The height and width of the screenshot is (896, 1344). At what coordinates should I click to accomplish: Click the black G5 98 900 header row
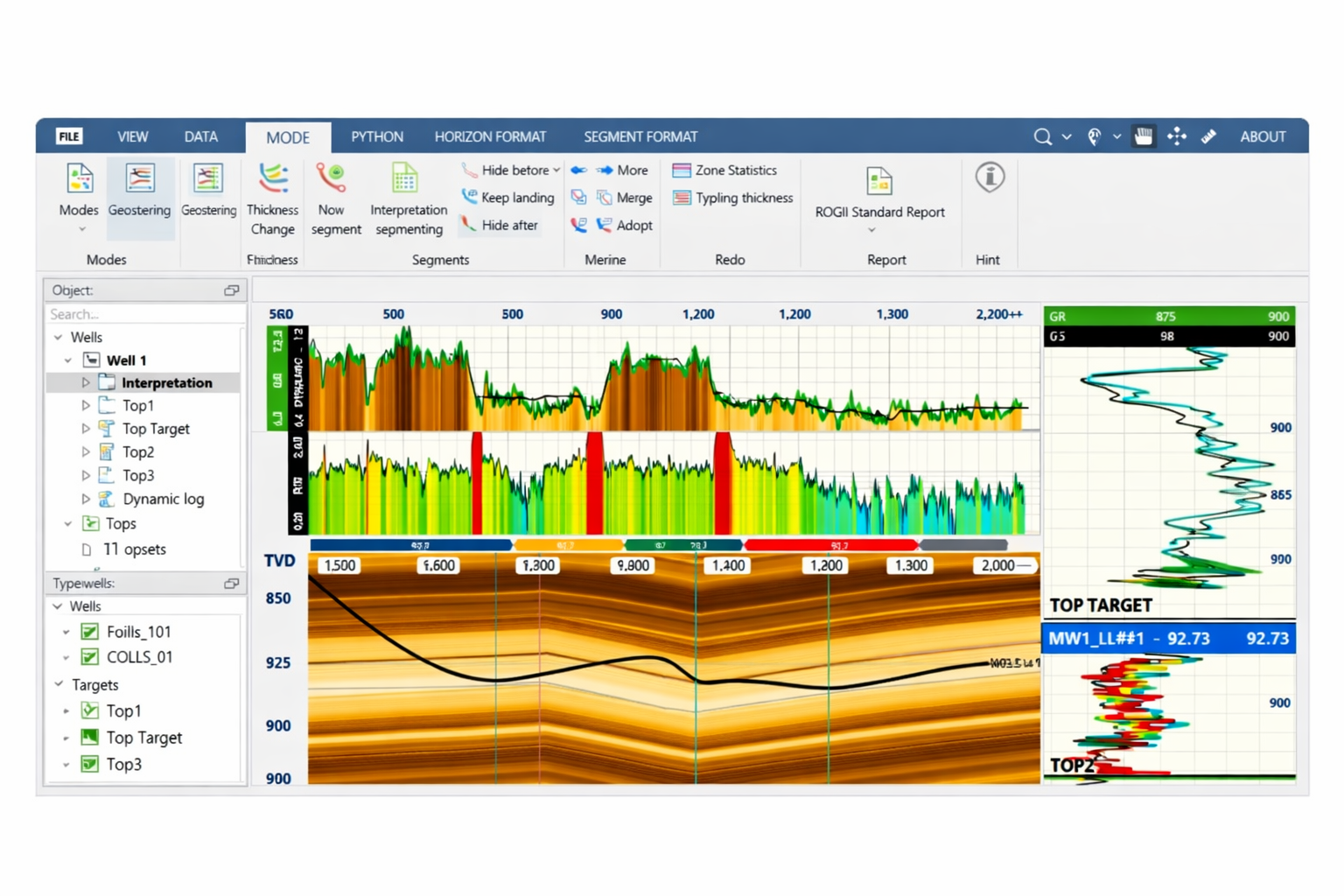click(x=1169, y=337)
